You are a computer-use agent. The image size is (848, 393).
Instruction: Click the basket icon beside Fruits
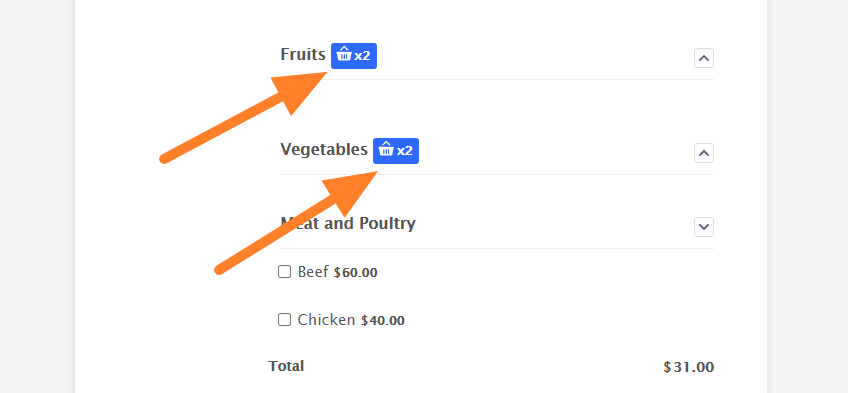tap(344, 54)
